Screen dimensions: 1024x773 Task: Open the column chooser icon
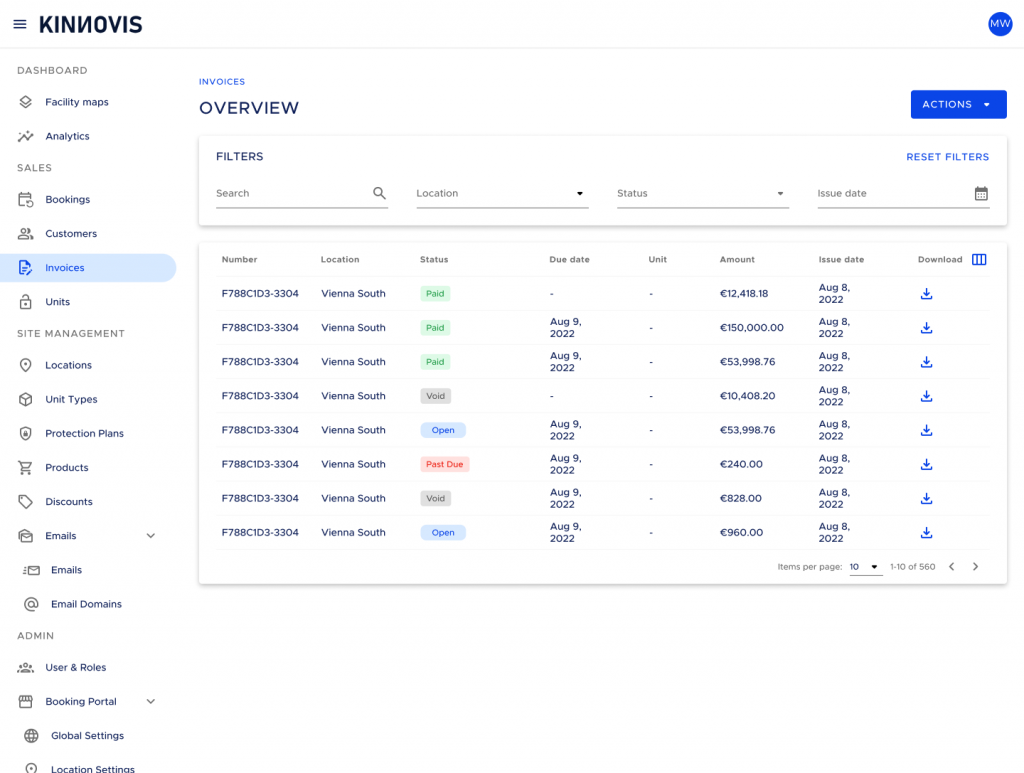[979, 259]
